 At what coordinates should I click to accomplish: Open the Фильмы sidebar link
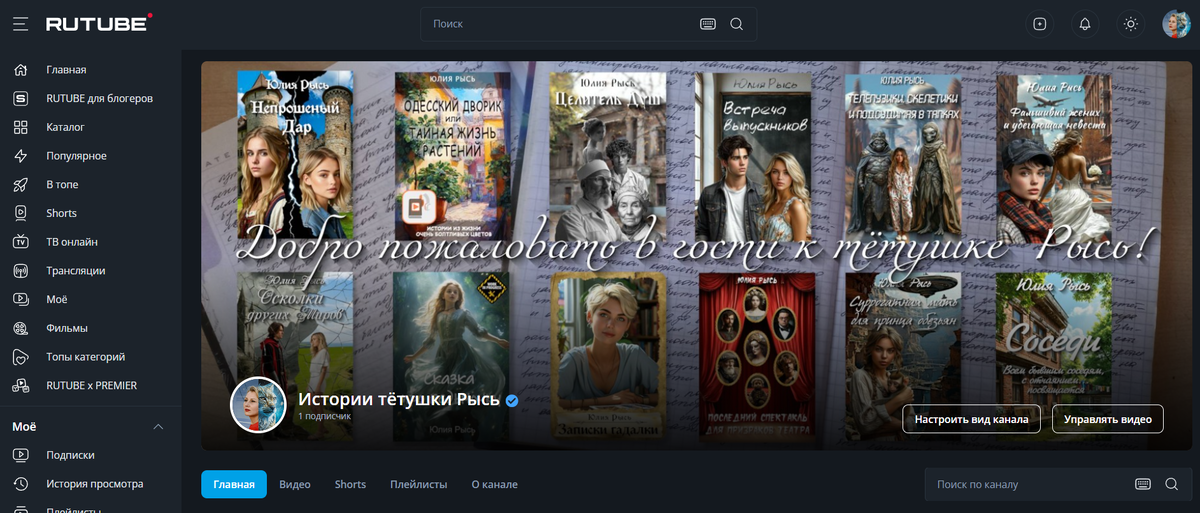click(67, 328)
